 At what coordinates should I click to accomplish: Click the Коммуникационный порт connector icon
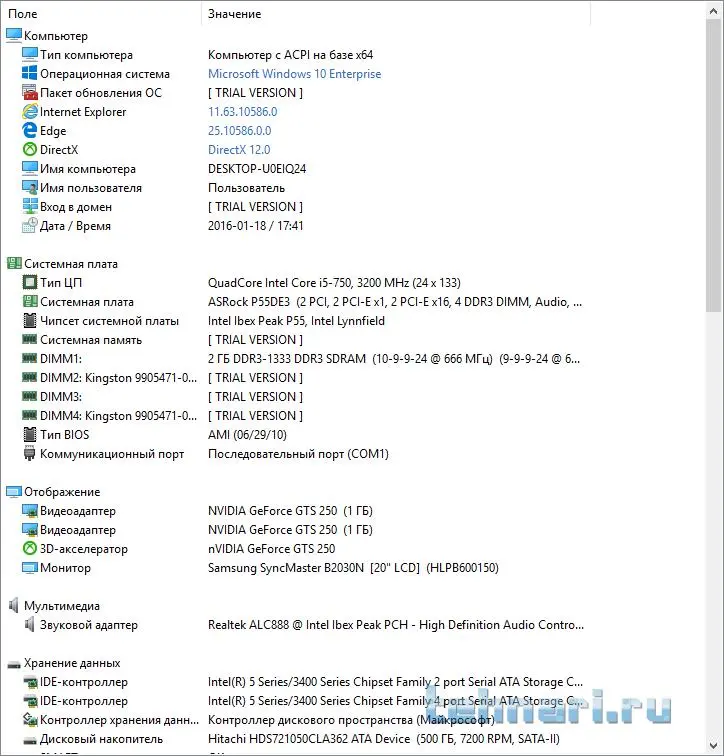click(29, 453)
